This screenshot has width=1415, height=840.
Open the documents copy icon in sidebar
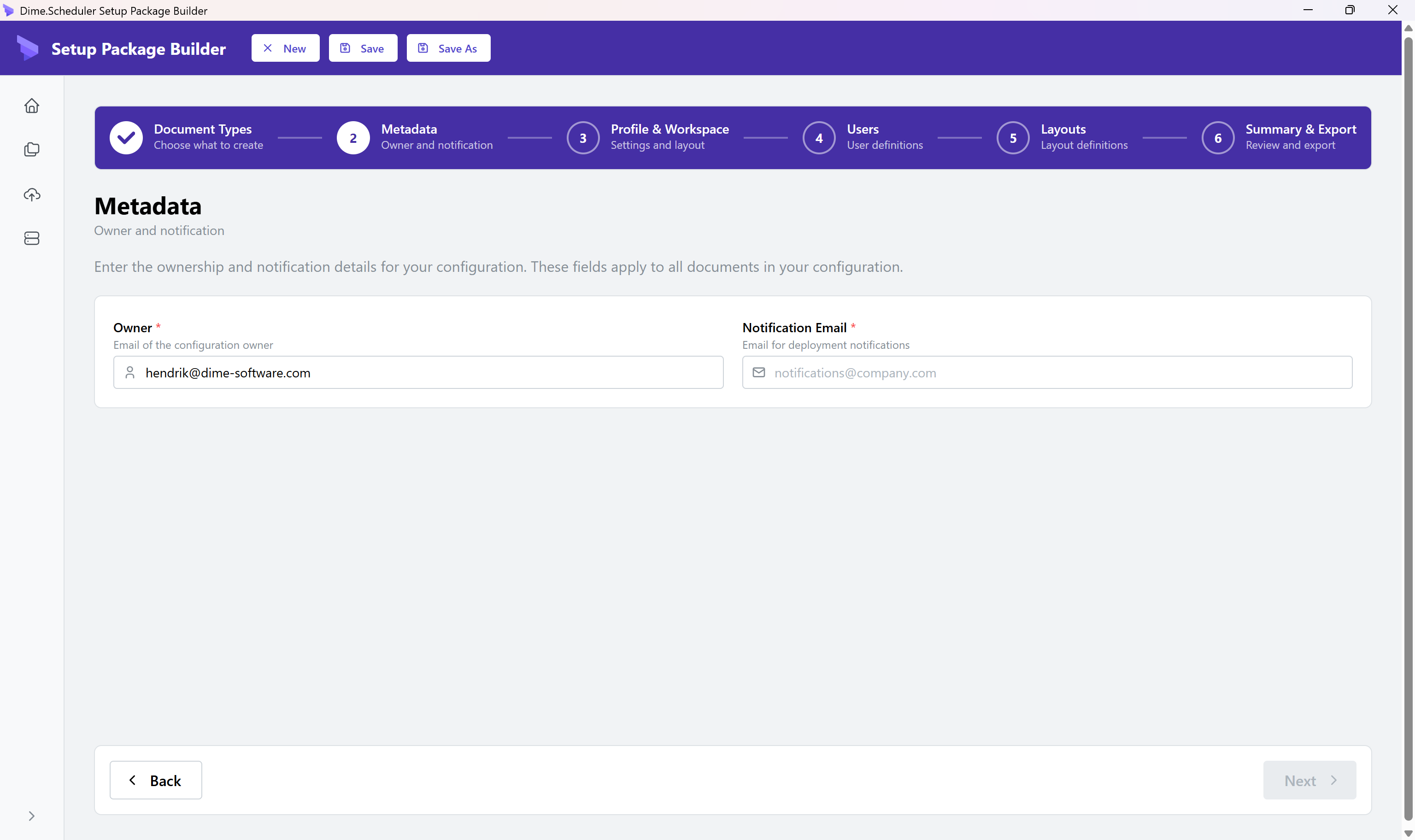tap(32, 149)
